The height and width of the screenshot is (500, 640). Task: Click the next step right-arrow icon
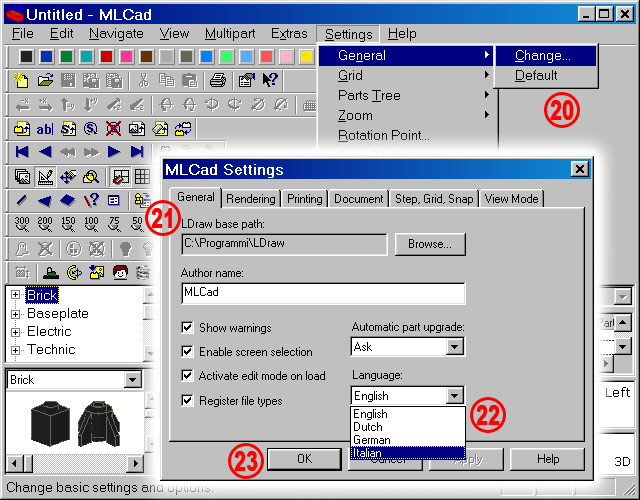pyautogui.click(x=114, y=152)
